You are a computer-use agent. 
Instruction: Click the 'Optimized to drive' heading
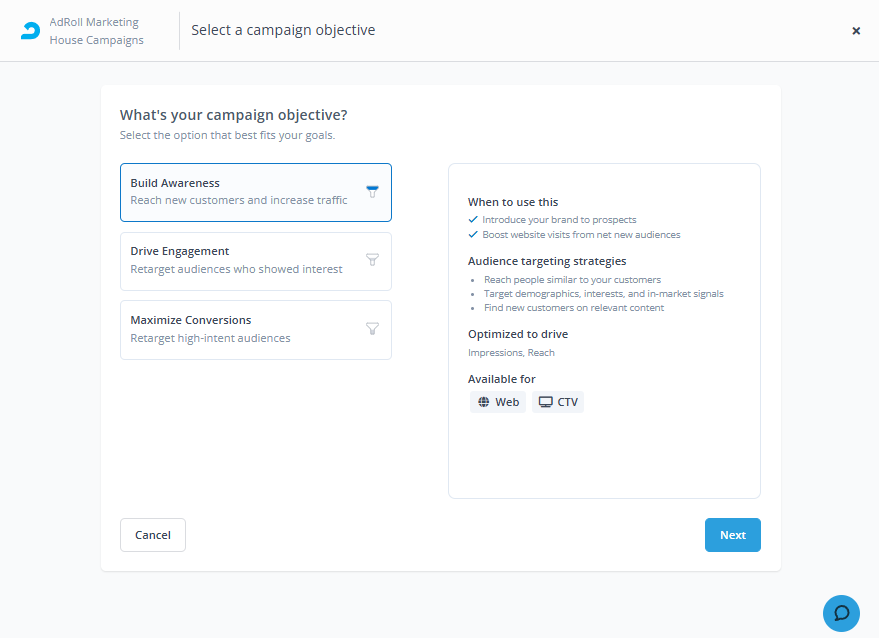(x=518, y=334)
